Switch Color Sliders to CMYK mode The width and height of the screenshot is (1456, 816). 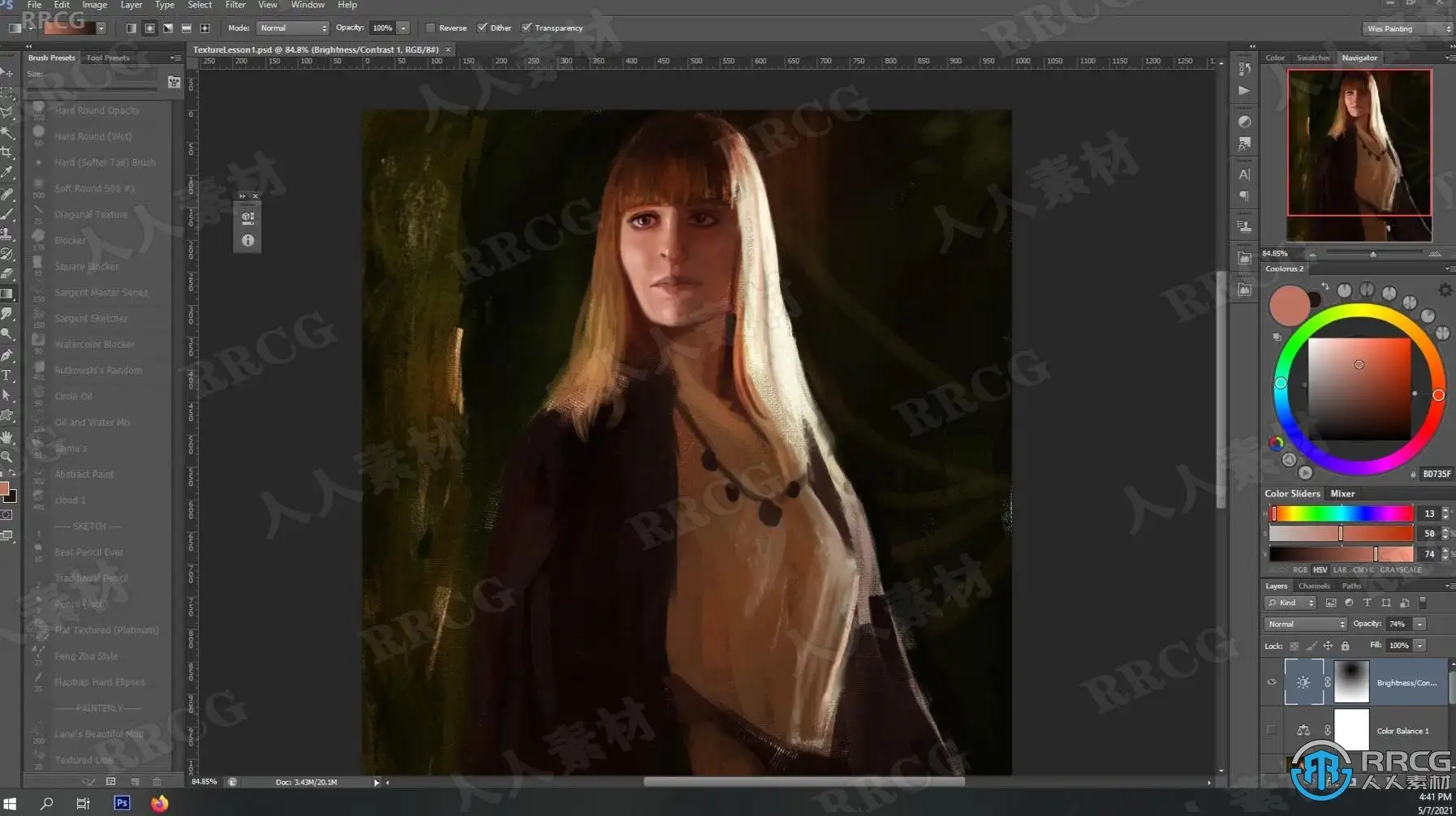1363,570
